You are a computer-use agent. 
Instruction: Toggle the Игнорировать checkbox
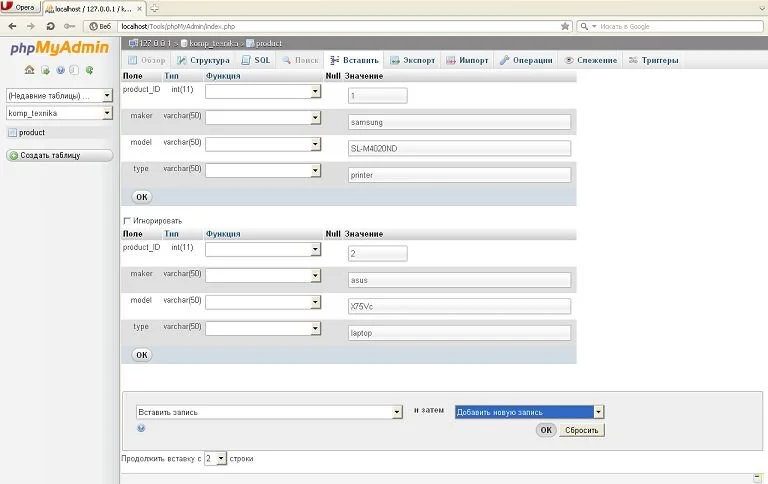click(x=127, y=220)
